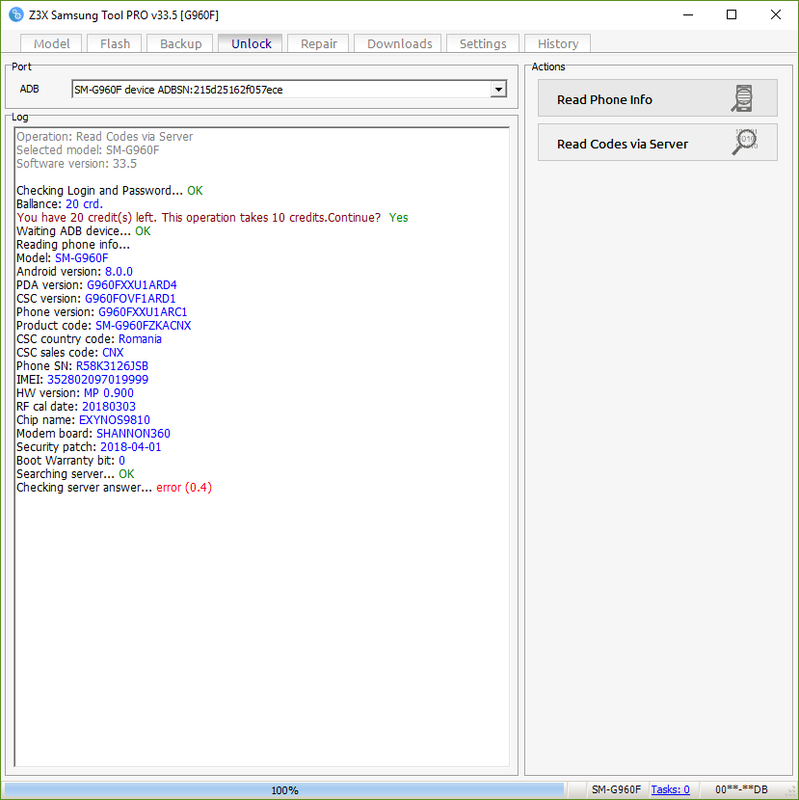This screenshot has height=800, width=799.
Task: Open the Model tab
Action: pos(52,44)
